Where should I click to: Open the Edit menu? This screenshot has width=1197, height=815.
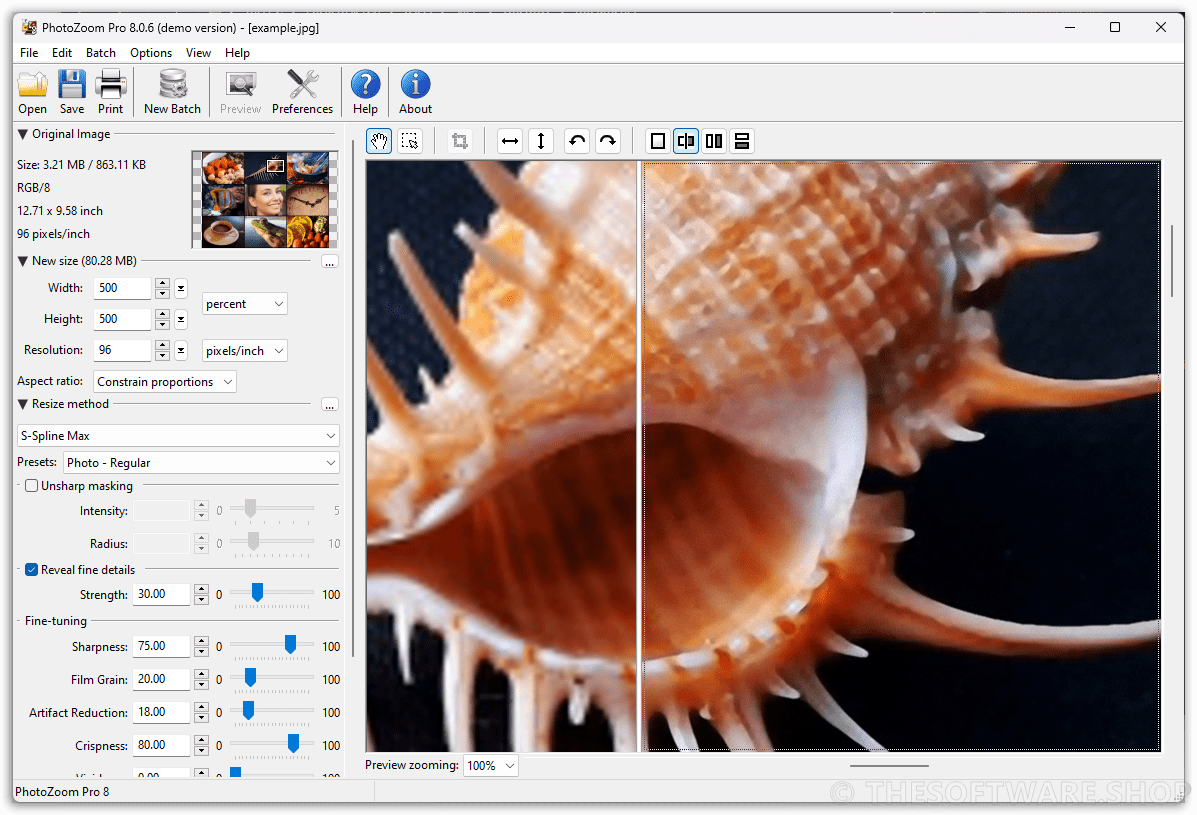point(62,53)
